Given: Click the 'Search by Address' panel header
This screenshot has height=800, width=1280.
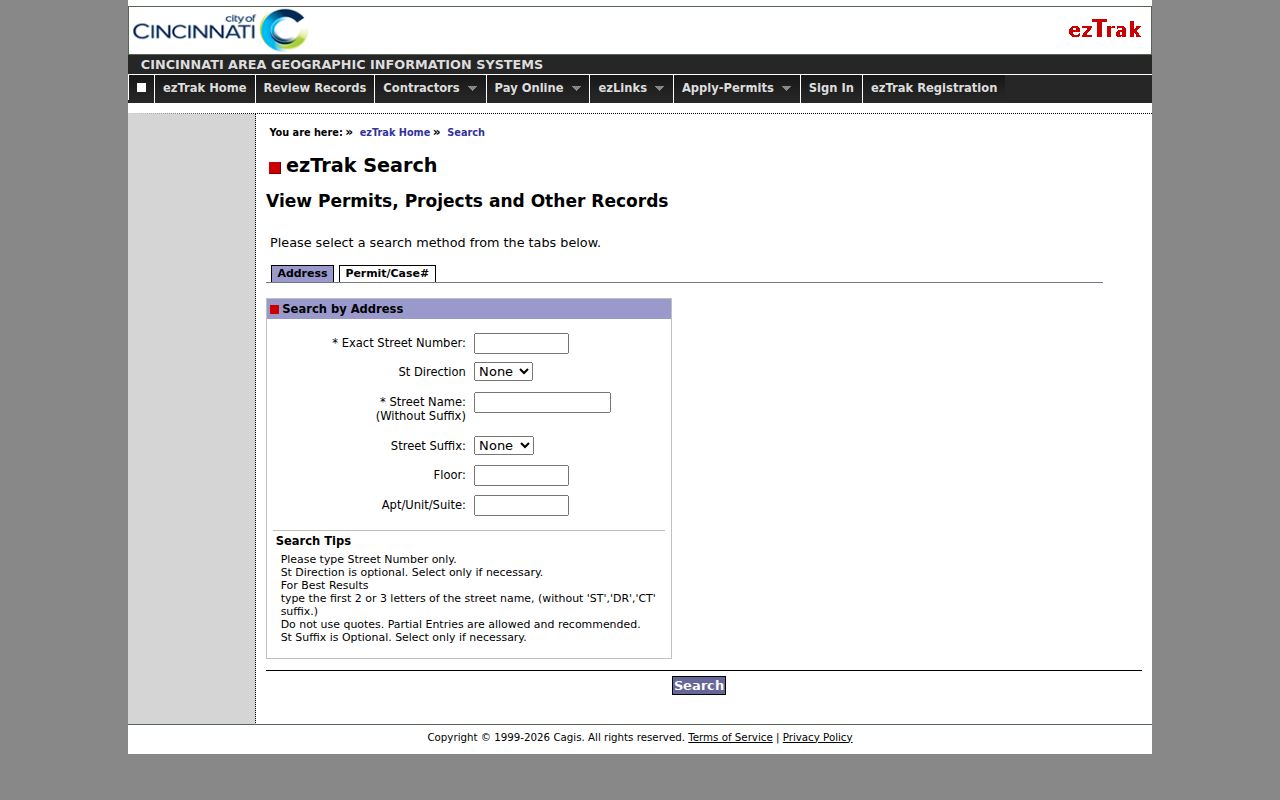Looking at the screenshot, I should tap(469, 309).
